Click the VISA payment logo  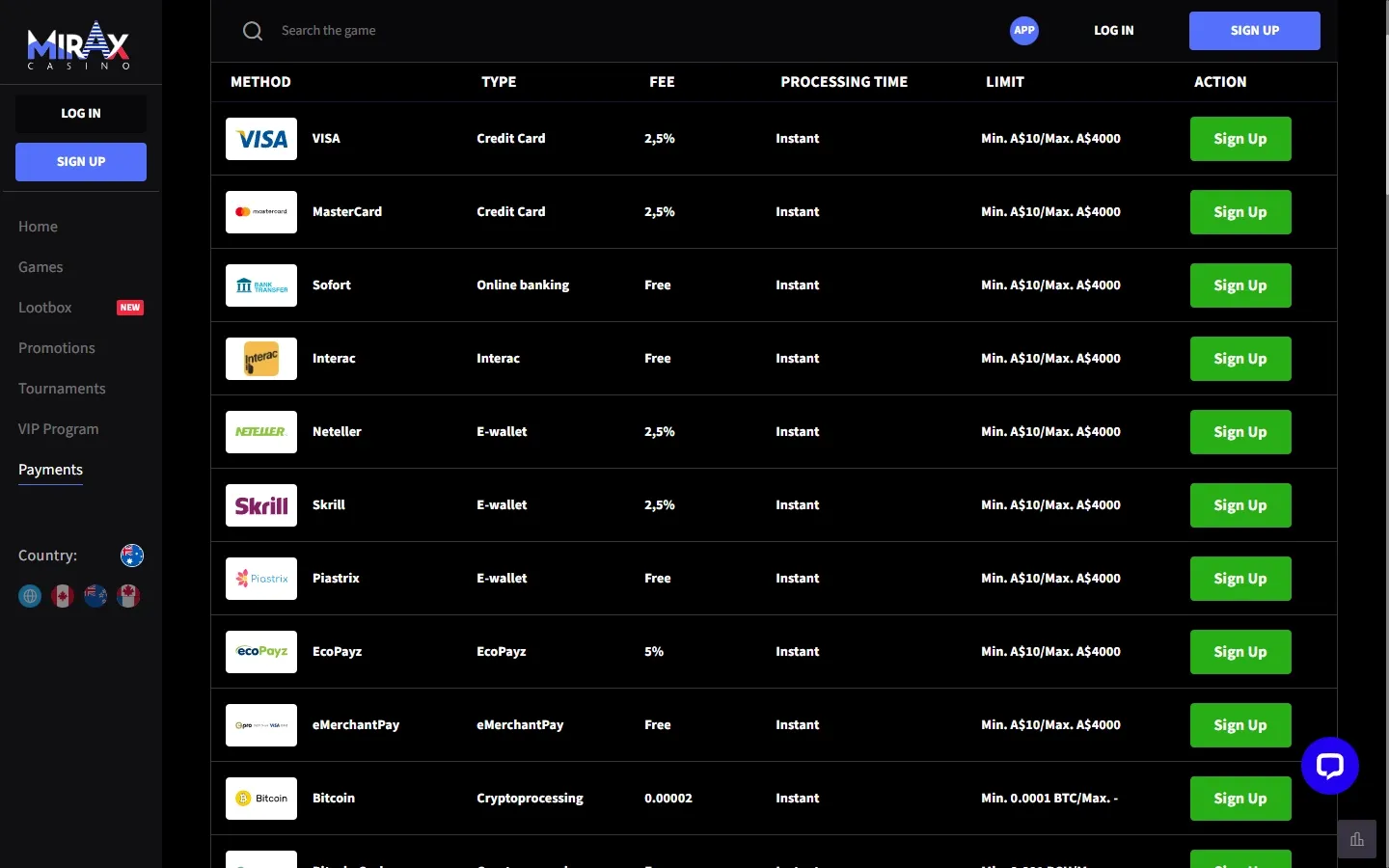click(261, 139)
